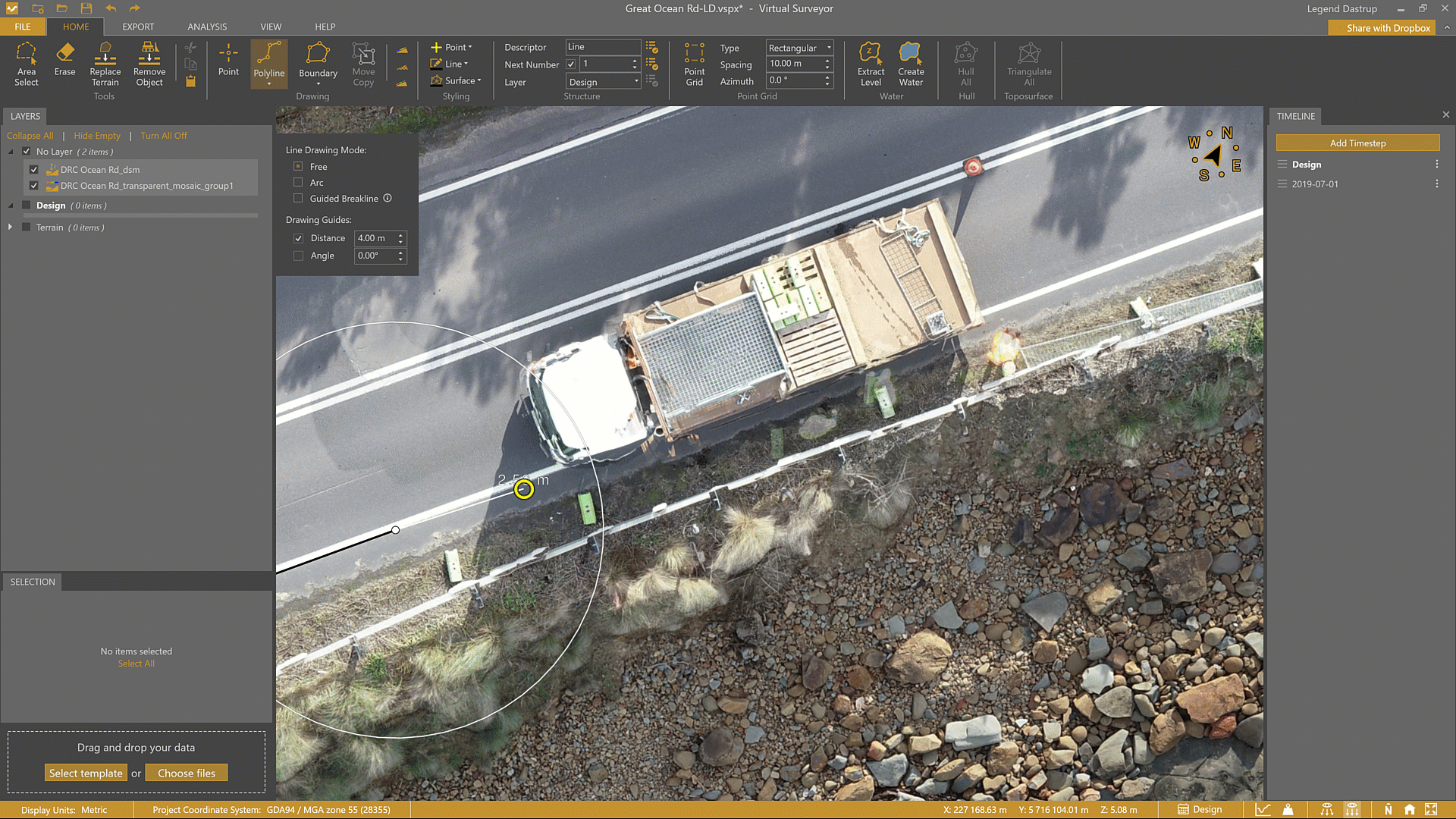This screenshot has width=1456, height=819.
Task: Open the Layer Design dropdown
Action: click(x=604, y=82)
